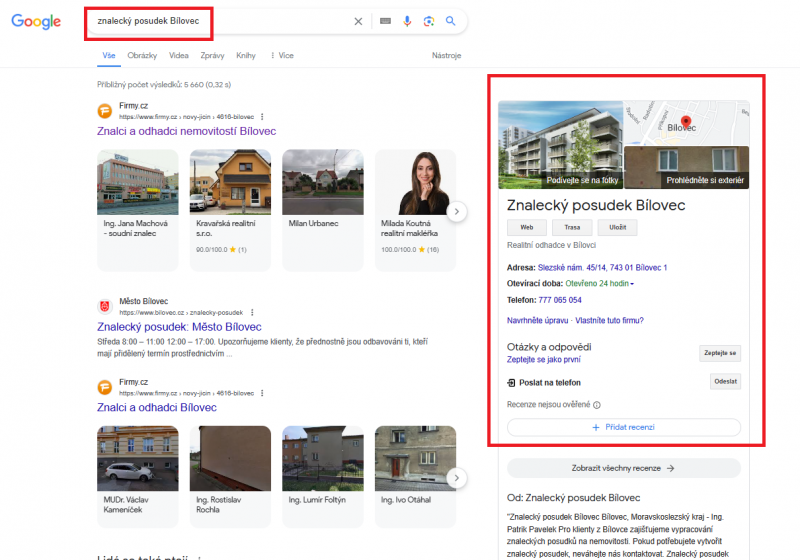Open Podívejte se na fotky photo
This screenshot has width=800, height=560.
click(560, 145)
